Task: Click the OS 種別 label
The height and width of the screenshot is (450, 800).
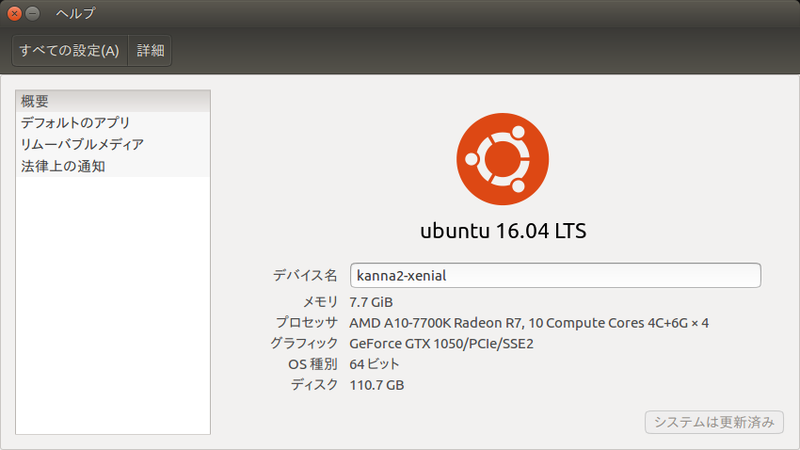Action: pyautogui.click(x=313, y=364)
